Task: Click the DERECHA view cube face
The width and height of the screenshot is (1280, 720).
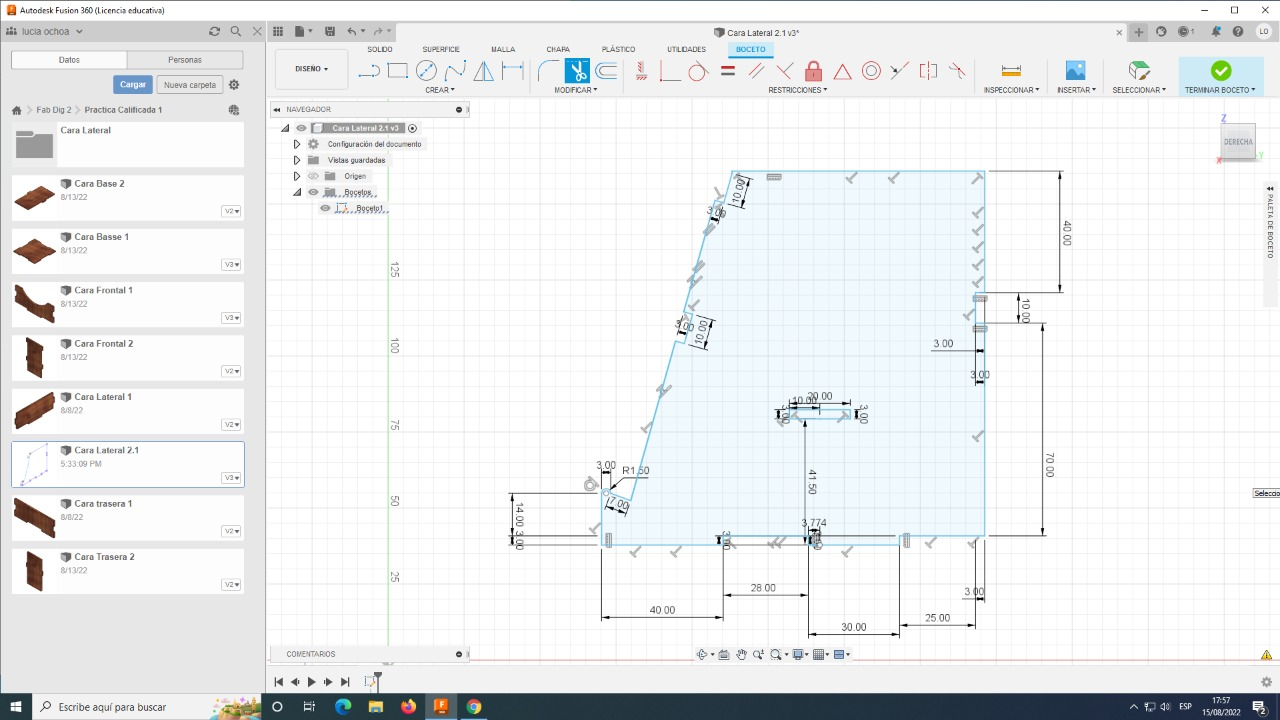Action: point(1238,142)
